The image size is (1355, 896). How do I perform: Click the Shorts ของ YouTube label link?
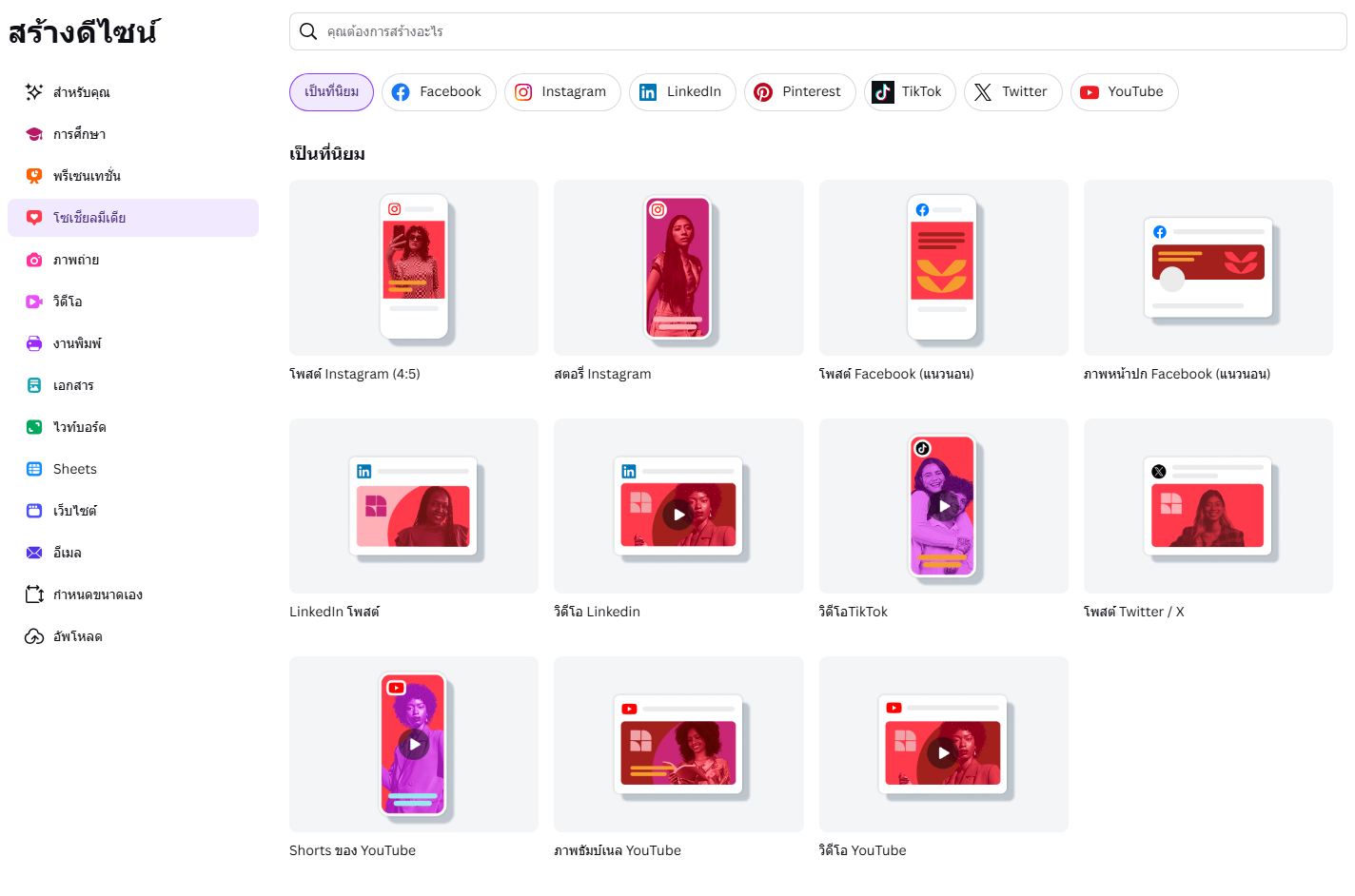pyautogui.click(x=352, y=850)
